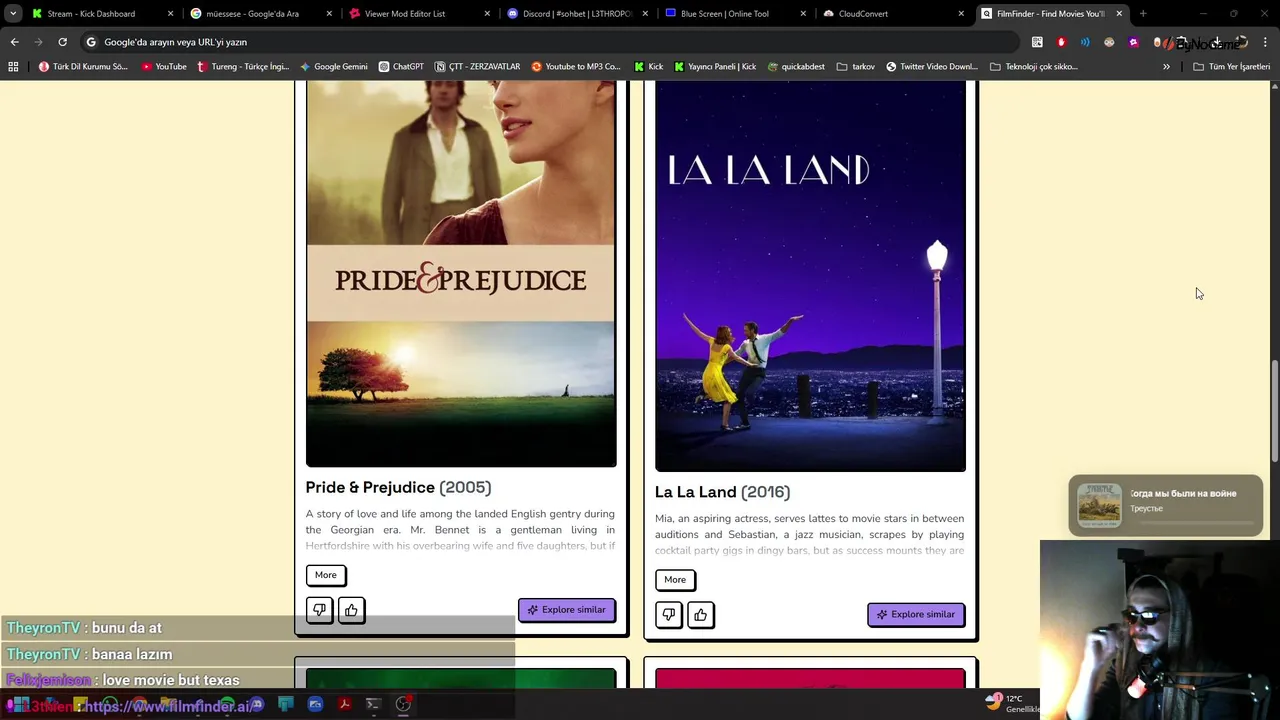Open Twitter Video Downloader bookmark
The width and height of the screenshot is (1280, 720).
932,67
